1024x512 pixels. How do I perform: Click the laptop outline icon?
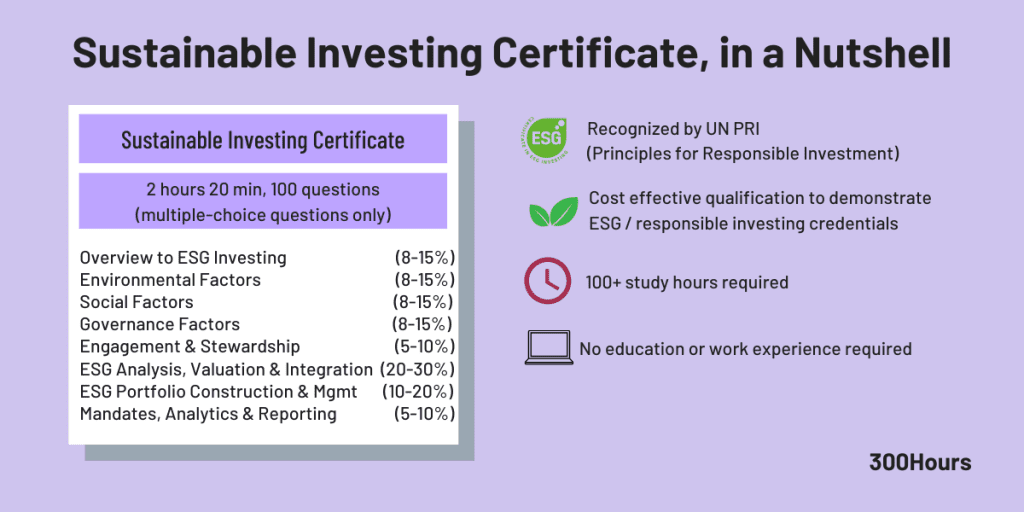click(548, 347)
